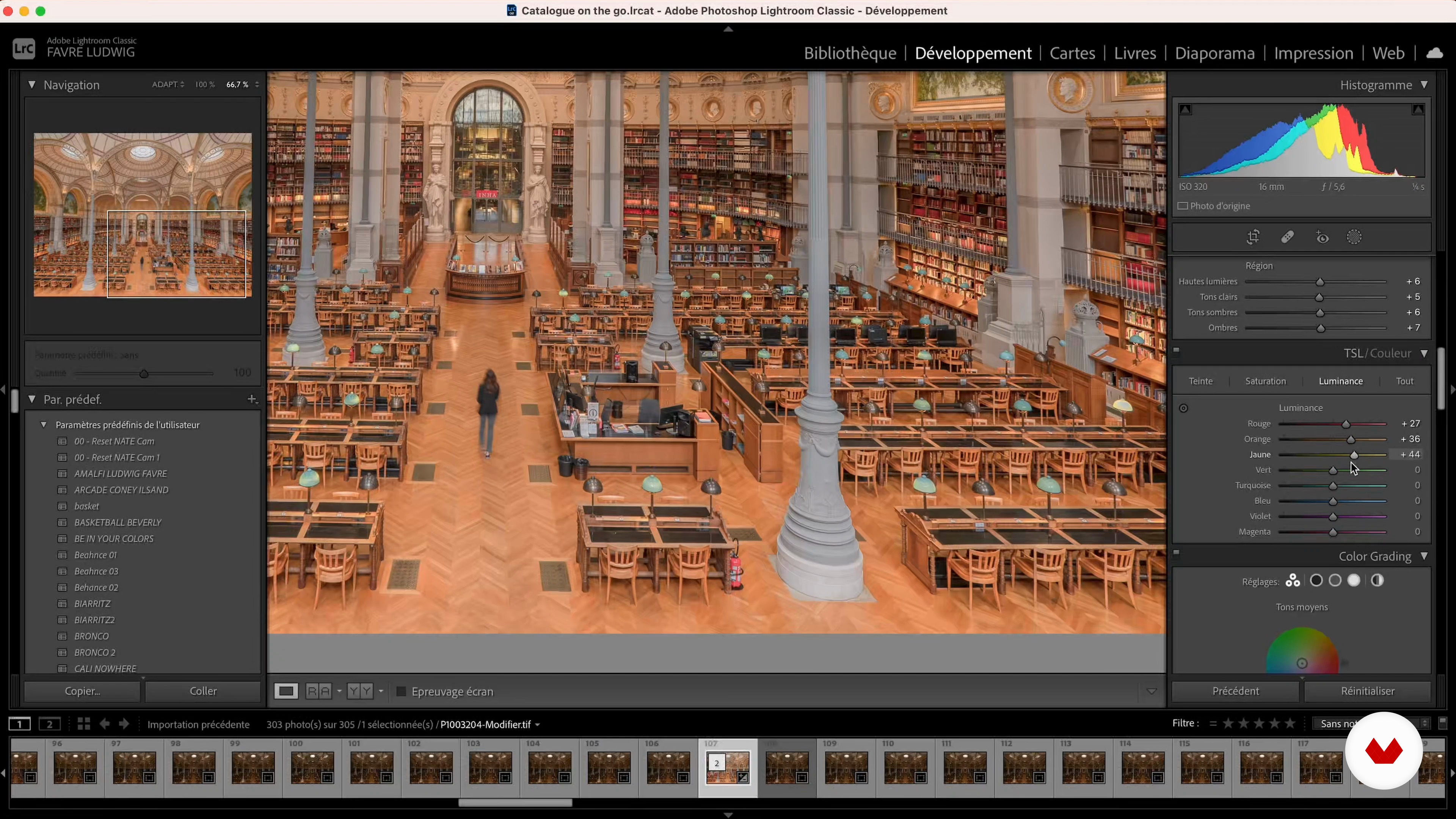The height and width of the screenshot is (819, 1456).
Task: Toggle the TSL/Couleur panel on/off switch
Action: (1177, 350)
